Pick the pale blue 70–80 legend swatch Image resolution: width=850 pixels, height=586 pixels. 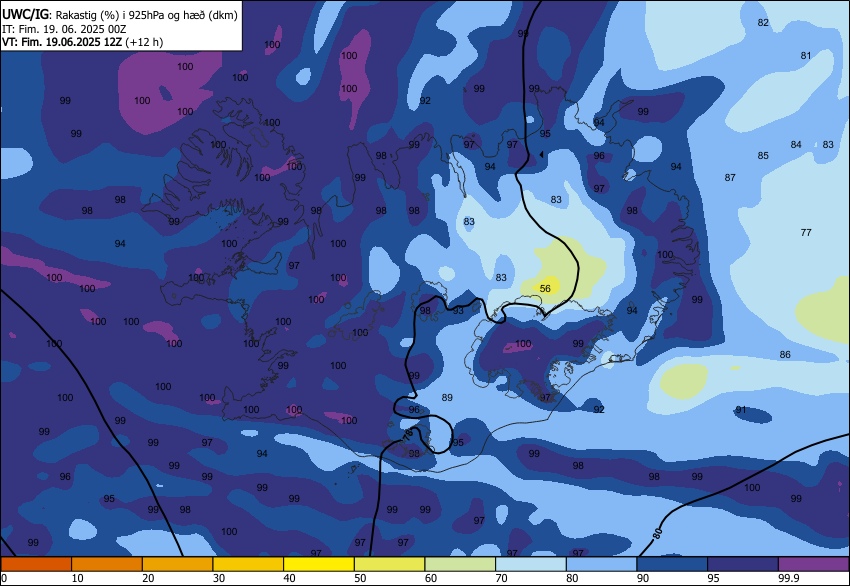pos(531,564)
